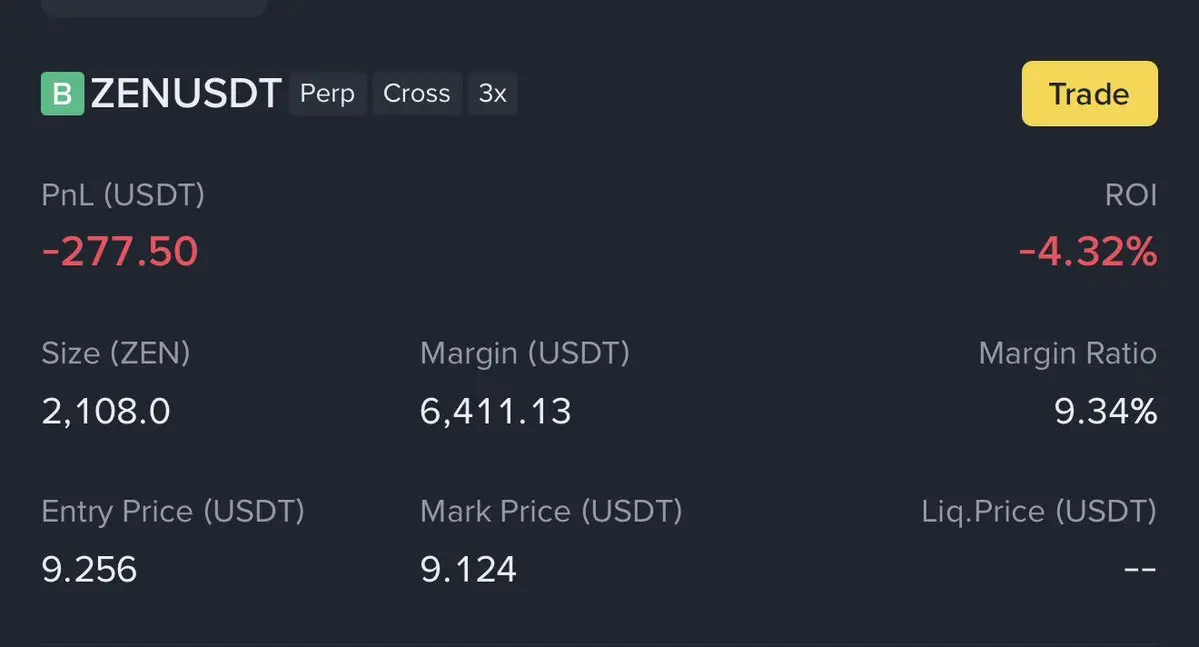
Task: Tap the ROI label
Action: click(1130, 195)
